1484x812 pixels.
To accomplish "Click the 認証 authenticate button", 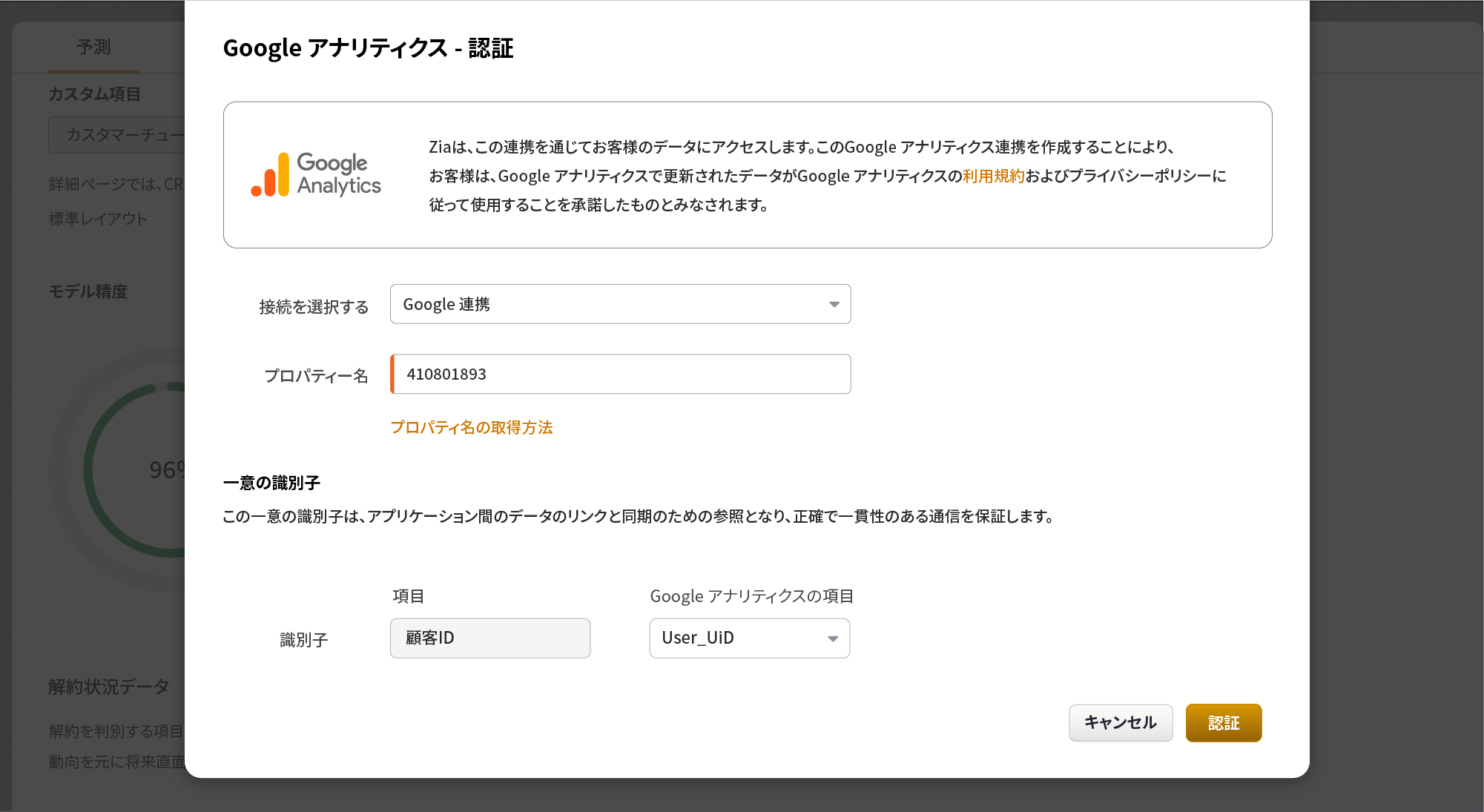I will click(1223, 722).
